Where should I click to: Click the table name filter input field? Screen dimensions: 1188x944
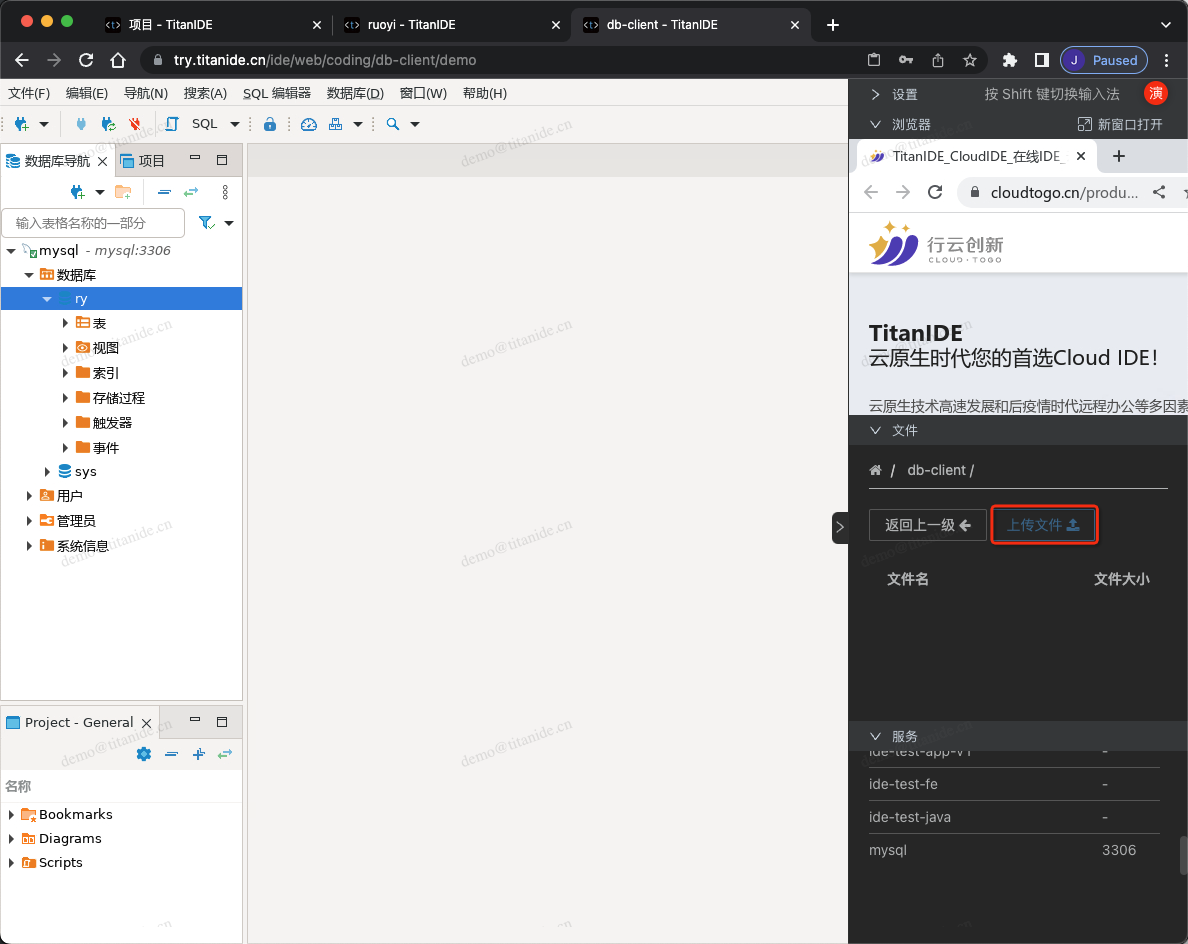[x=93, y=222]
